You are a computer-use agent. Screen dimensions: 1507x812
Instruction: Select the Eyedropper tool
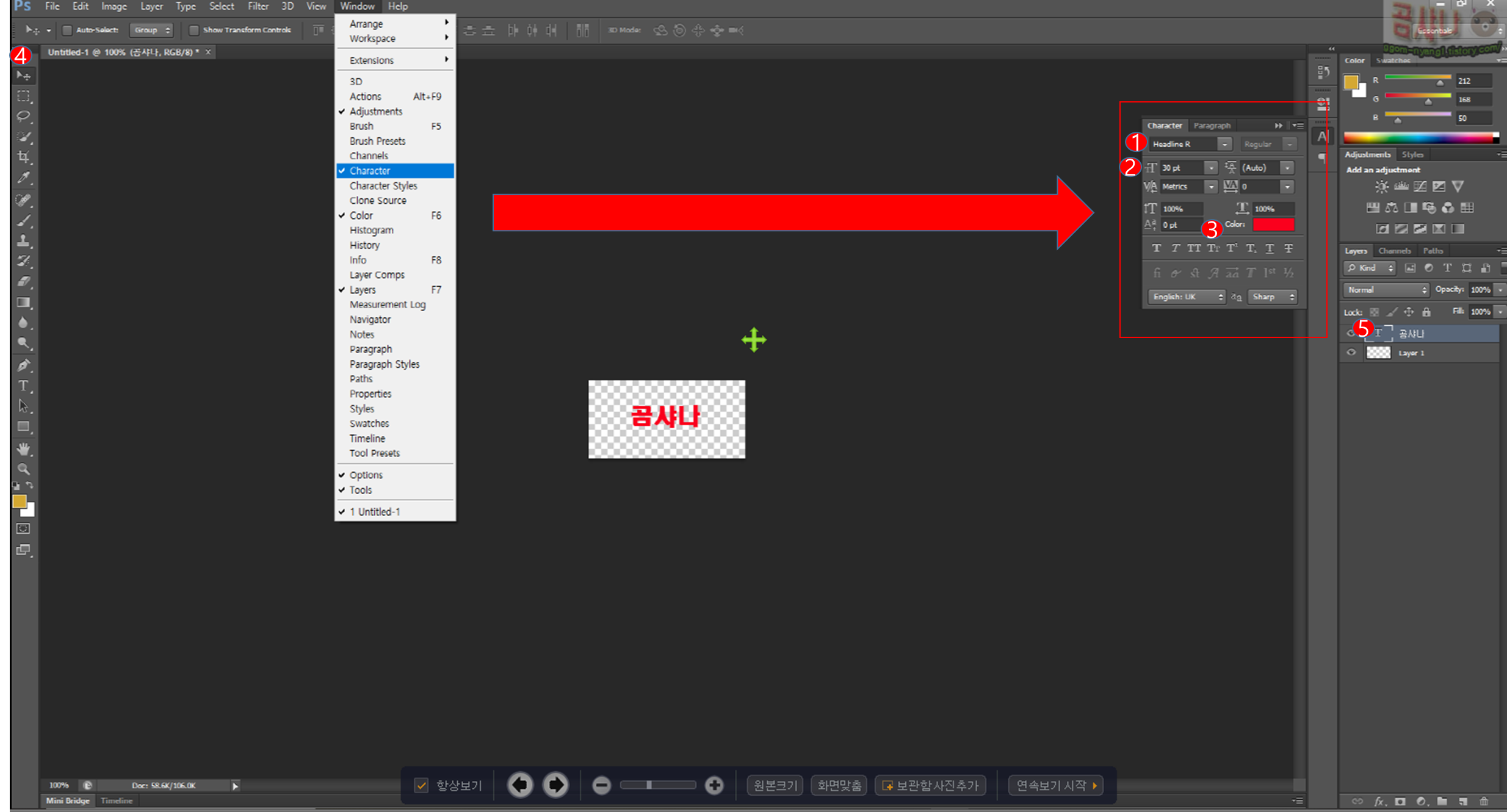pyautogui.click(x=23, y=178)
